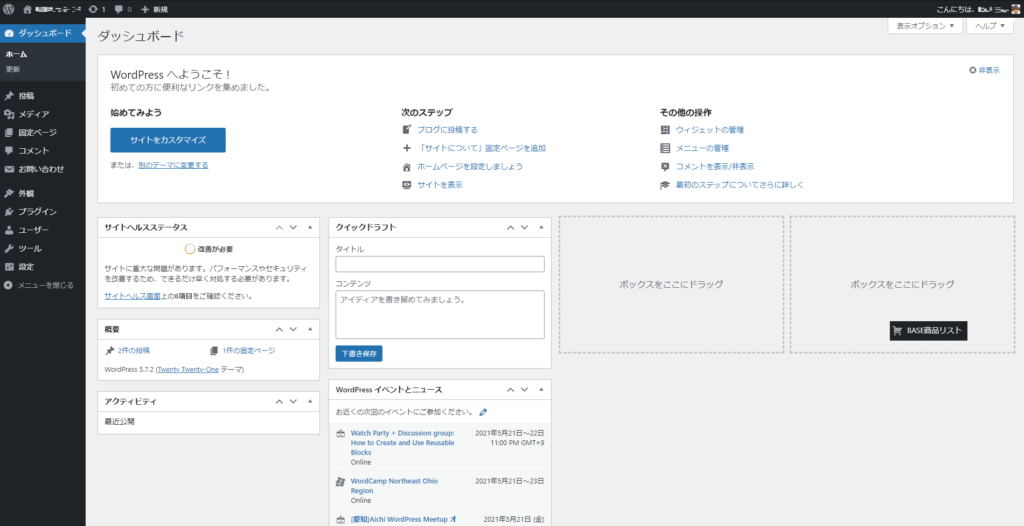This screenshot has height=526, width=1024.
Task: Click 2件の投稿 link
Action: [134, 351]
